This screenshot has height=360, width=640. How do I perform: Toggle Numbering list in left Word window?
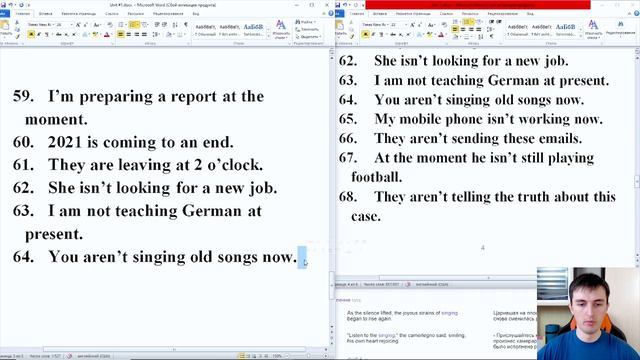point(133,25)
